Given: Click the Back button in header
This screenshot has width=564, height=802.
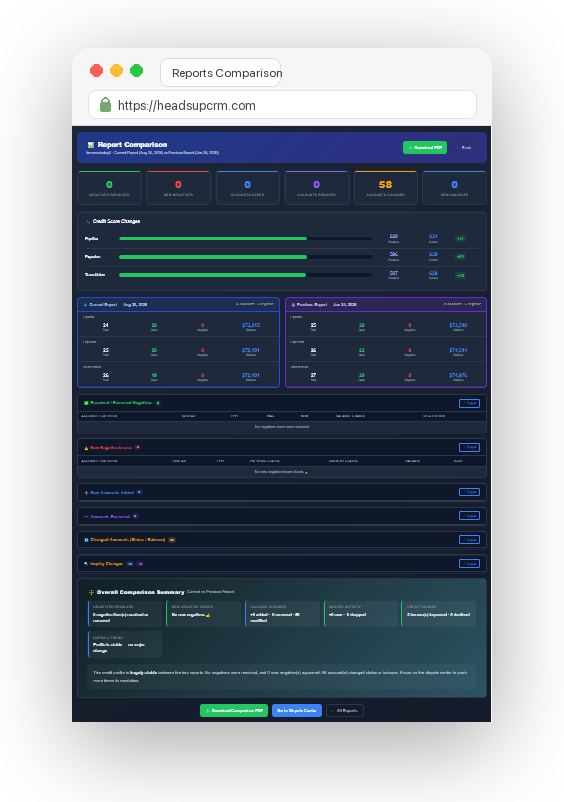Looking at the screenshot, I should coord(464,147).
